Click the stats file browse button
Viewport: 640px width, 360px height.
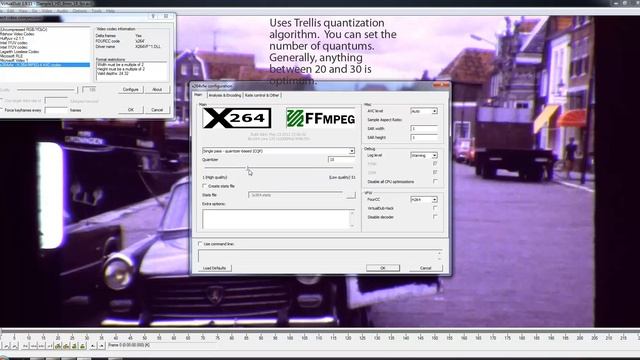(351, 195)
